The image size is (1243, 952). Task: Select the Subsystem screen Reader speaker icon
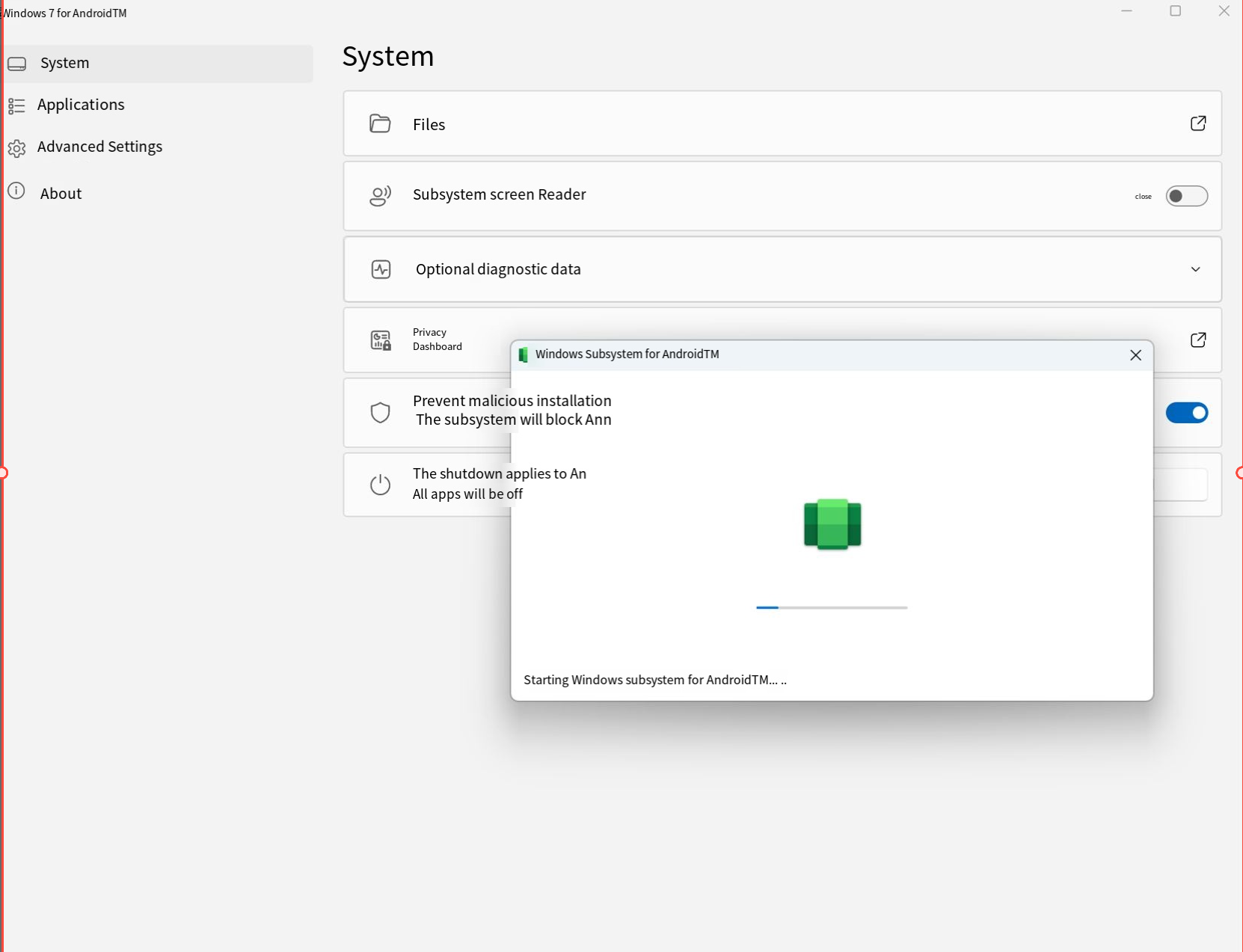coord(381,196)
